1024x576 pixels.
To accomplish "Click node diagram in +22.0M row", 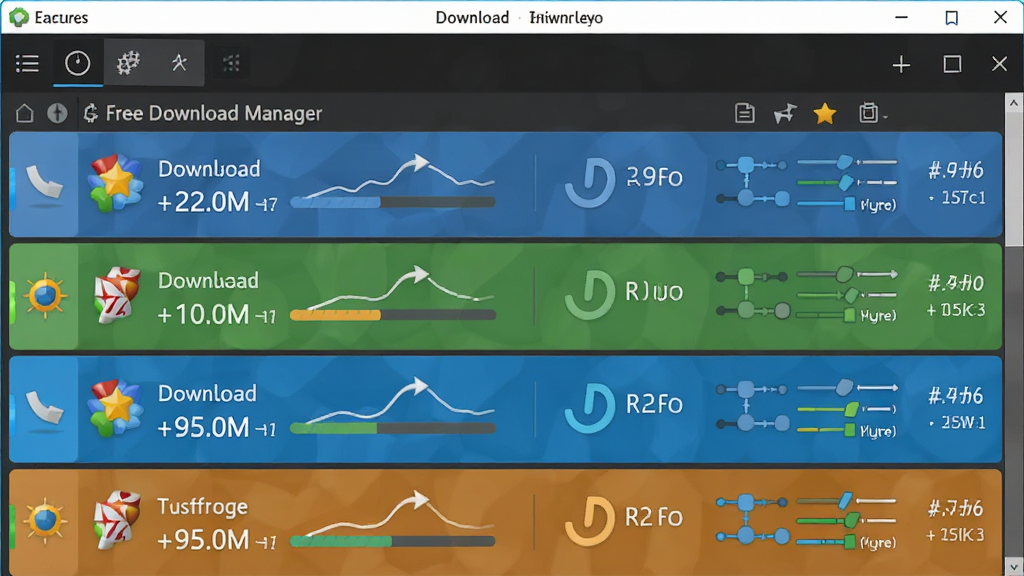I will point(752,182).
